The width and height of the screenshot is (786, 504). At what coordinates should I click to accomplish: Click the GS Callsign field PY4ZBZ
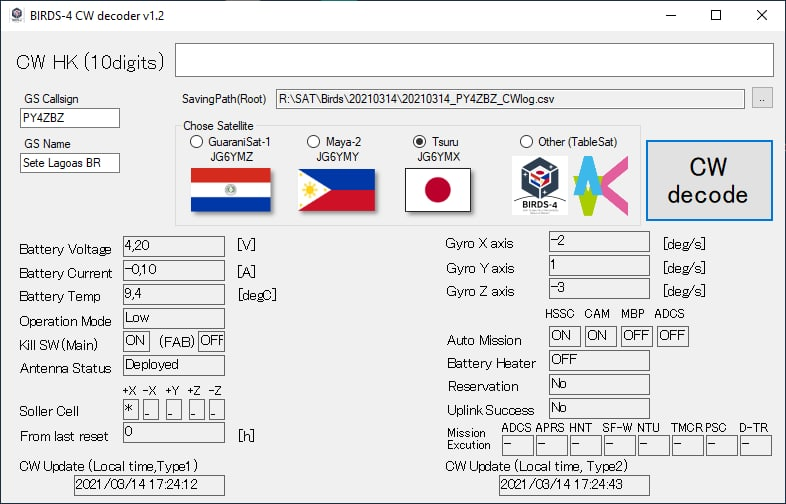tap(69, 118)
